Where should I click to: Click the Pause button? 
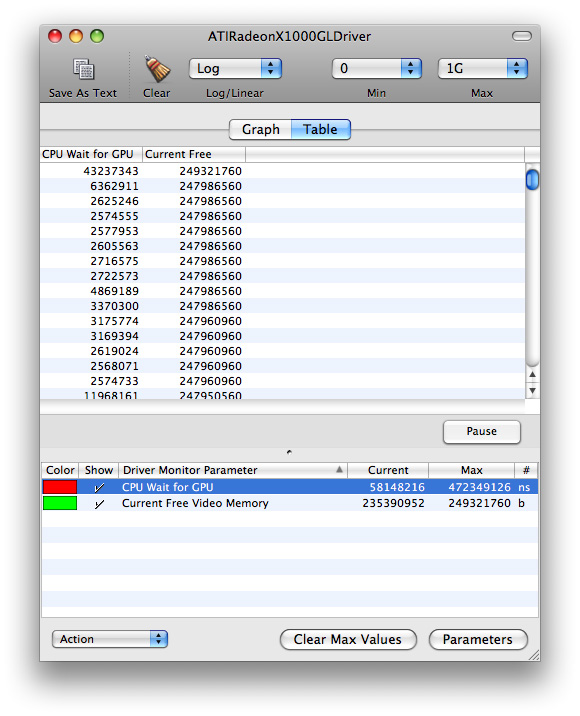[481, 432]
